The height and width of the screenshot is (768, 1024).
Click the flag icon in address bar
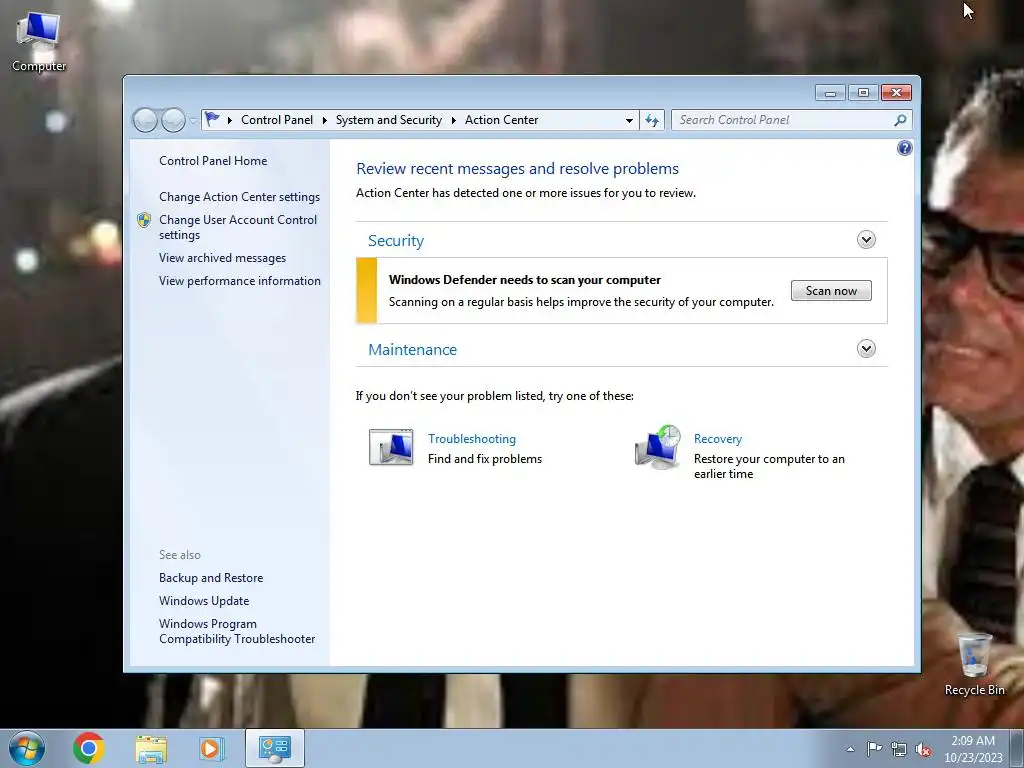click(212, 120)
